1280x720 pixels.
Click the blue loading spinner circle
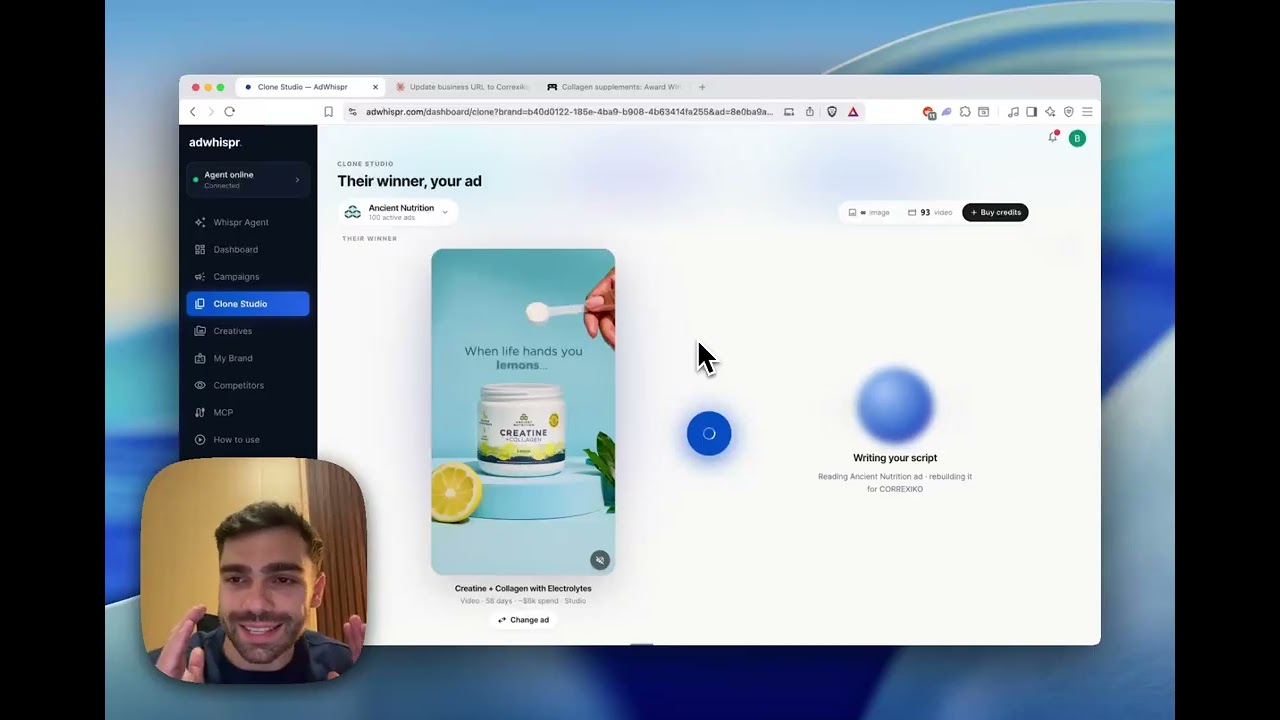click(x=709, y=434)
